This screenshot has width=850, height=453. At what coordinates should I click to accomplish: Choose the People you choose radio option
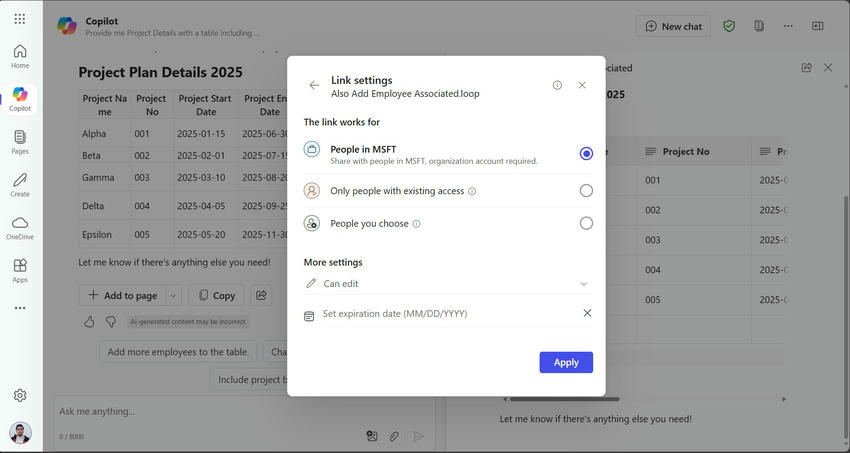tap(586, 223)
